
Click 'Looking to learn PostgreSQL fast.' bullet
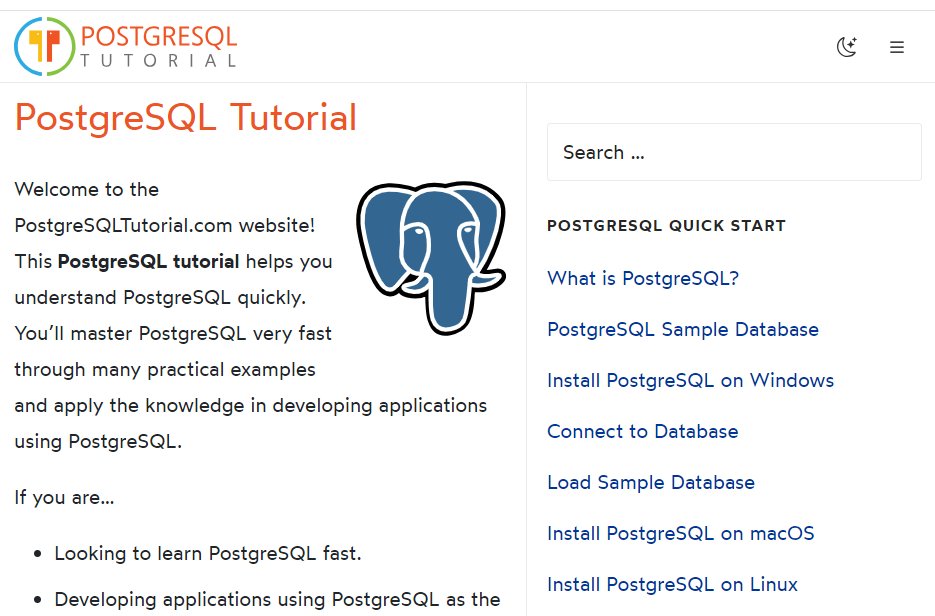pos(208,553)
